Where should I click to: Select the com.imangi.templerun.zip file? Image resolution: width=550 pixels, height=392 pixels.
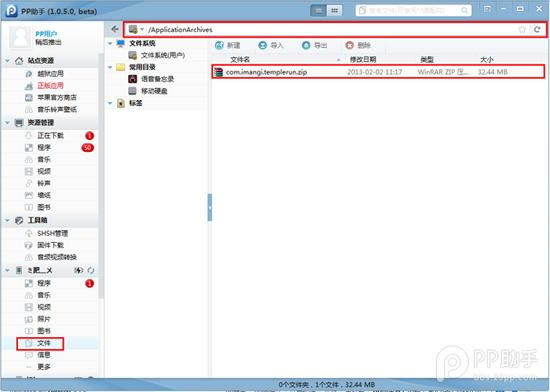pyautogui.click(x=378, y=72)
